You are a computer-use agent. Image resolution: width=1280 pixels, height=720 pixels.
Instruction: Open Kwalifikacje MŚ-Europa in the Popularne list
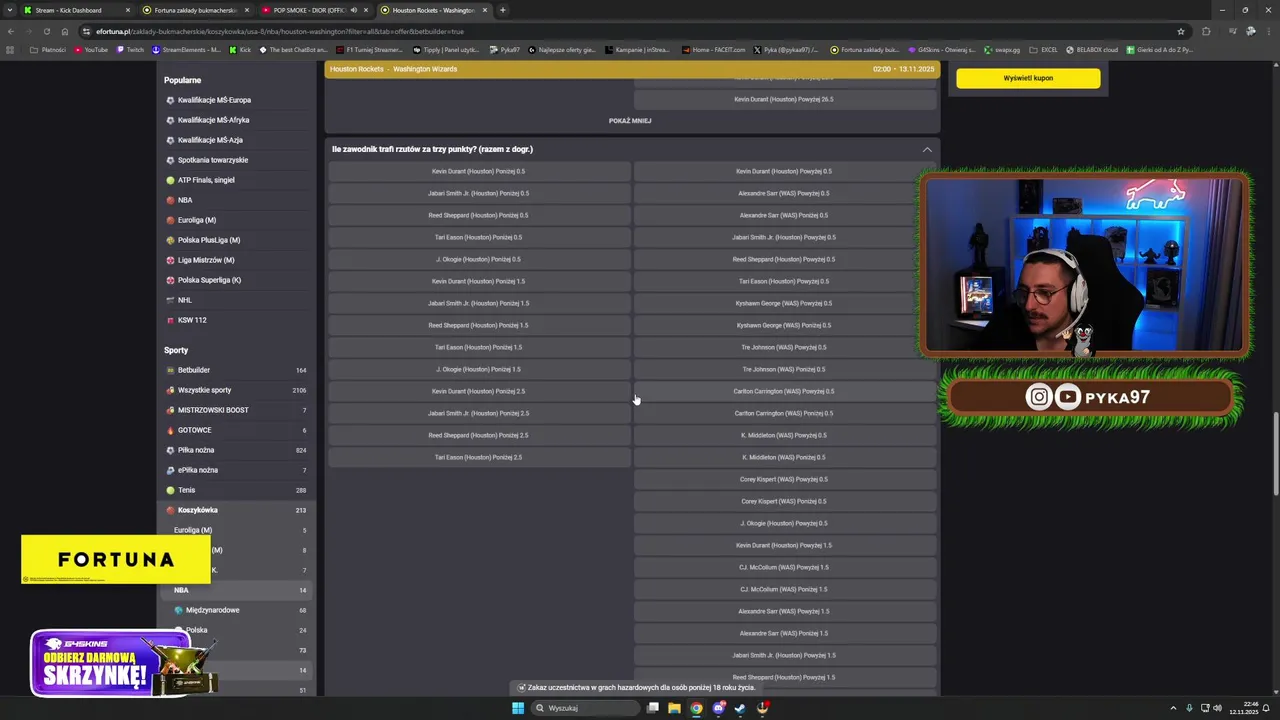pyautogui.click(x=238, y=100)
